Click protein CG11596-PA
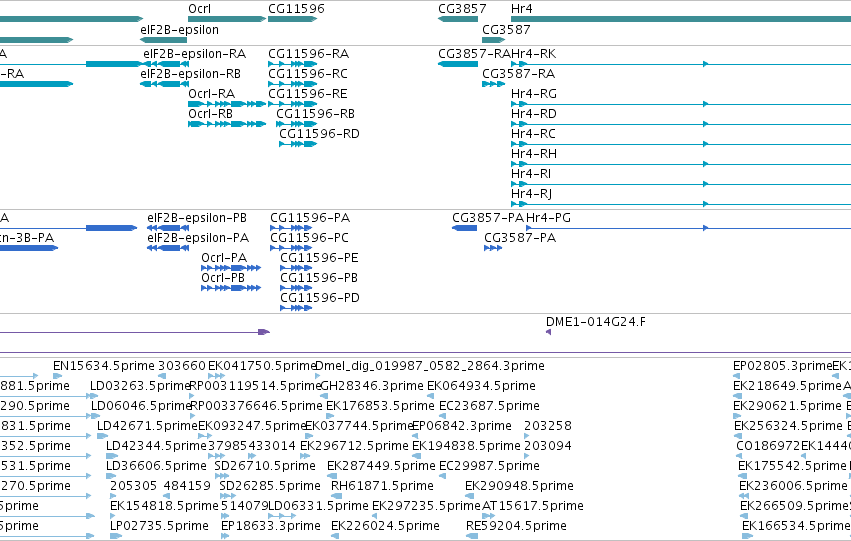 (310, 218)
